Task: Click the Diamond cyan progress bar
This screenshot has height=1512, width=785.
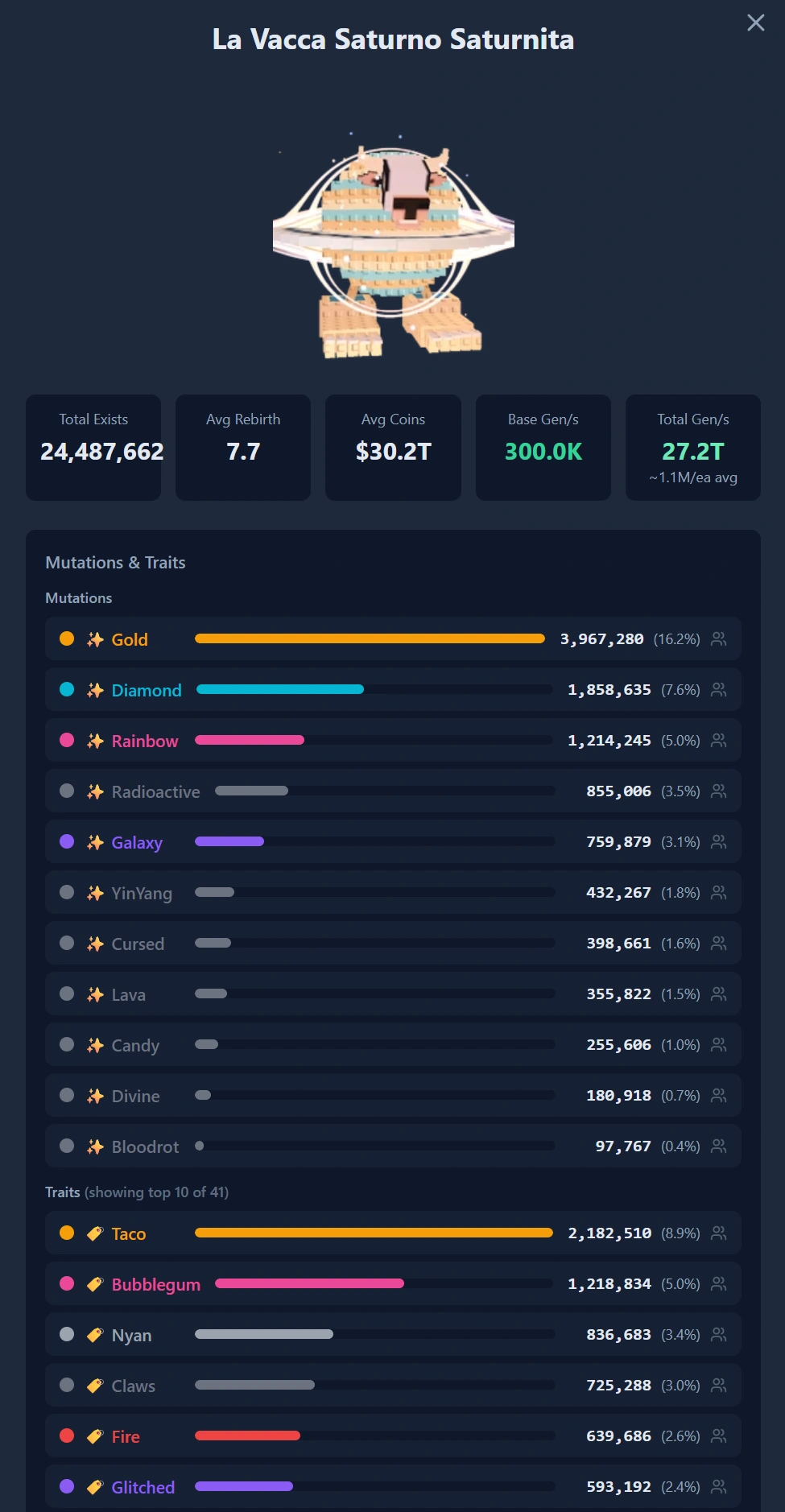Action: [280, 689]
